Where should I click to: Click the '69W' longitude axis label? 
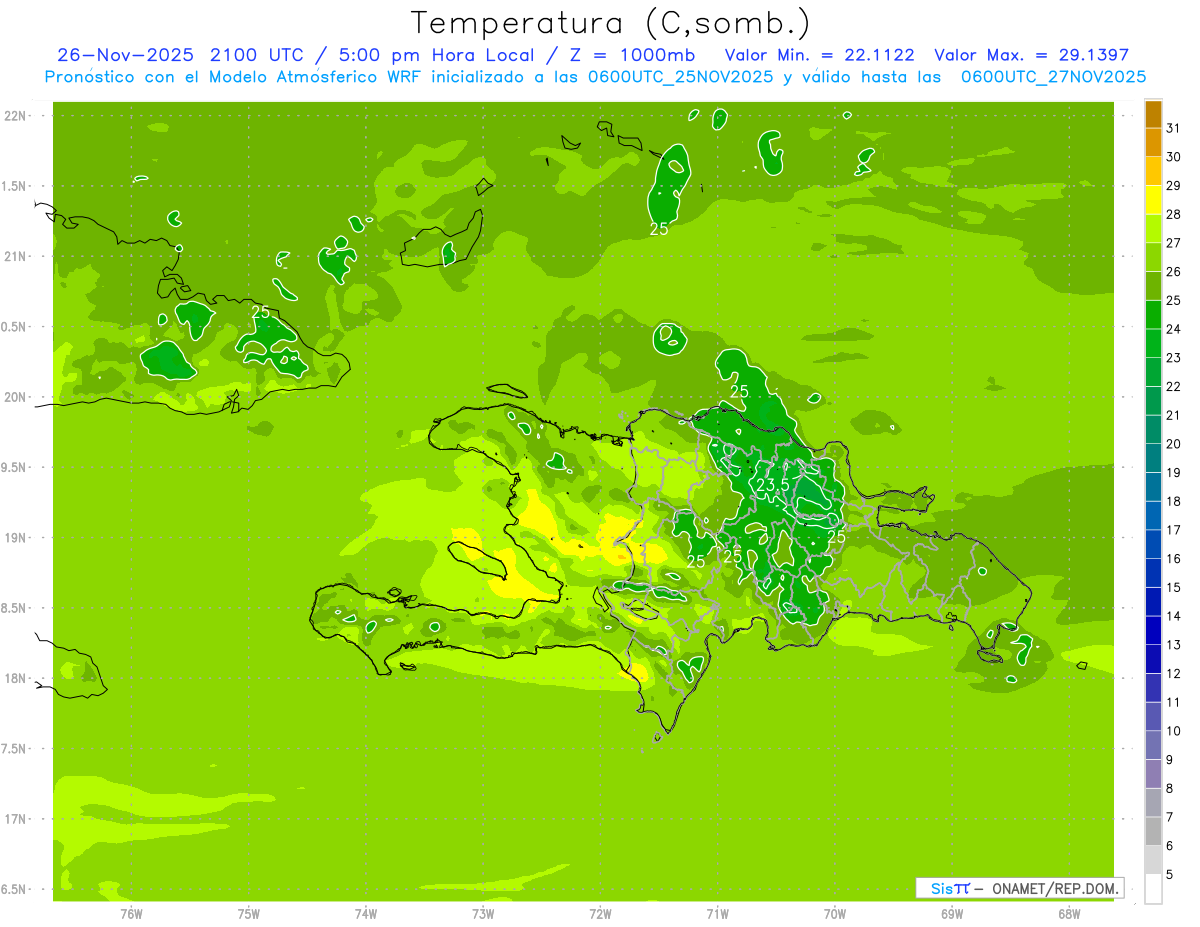point(952,913)
